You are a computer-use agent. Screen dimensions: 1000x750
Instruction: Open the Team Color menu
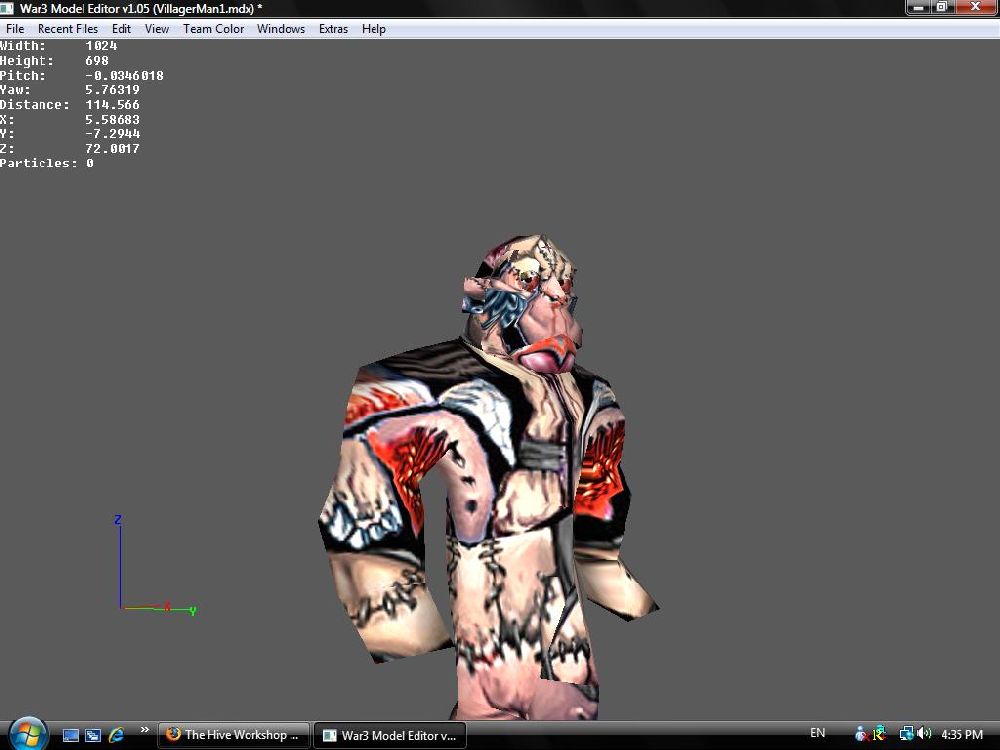pyautogui.click(x=213, y=29)
